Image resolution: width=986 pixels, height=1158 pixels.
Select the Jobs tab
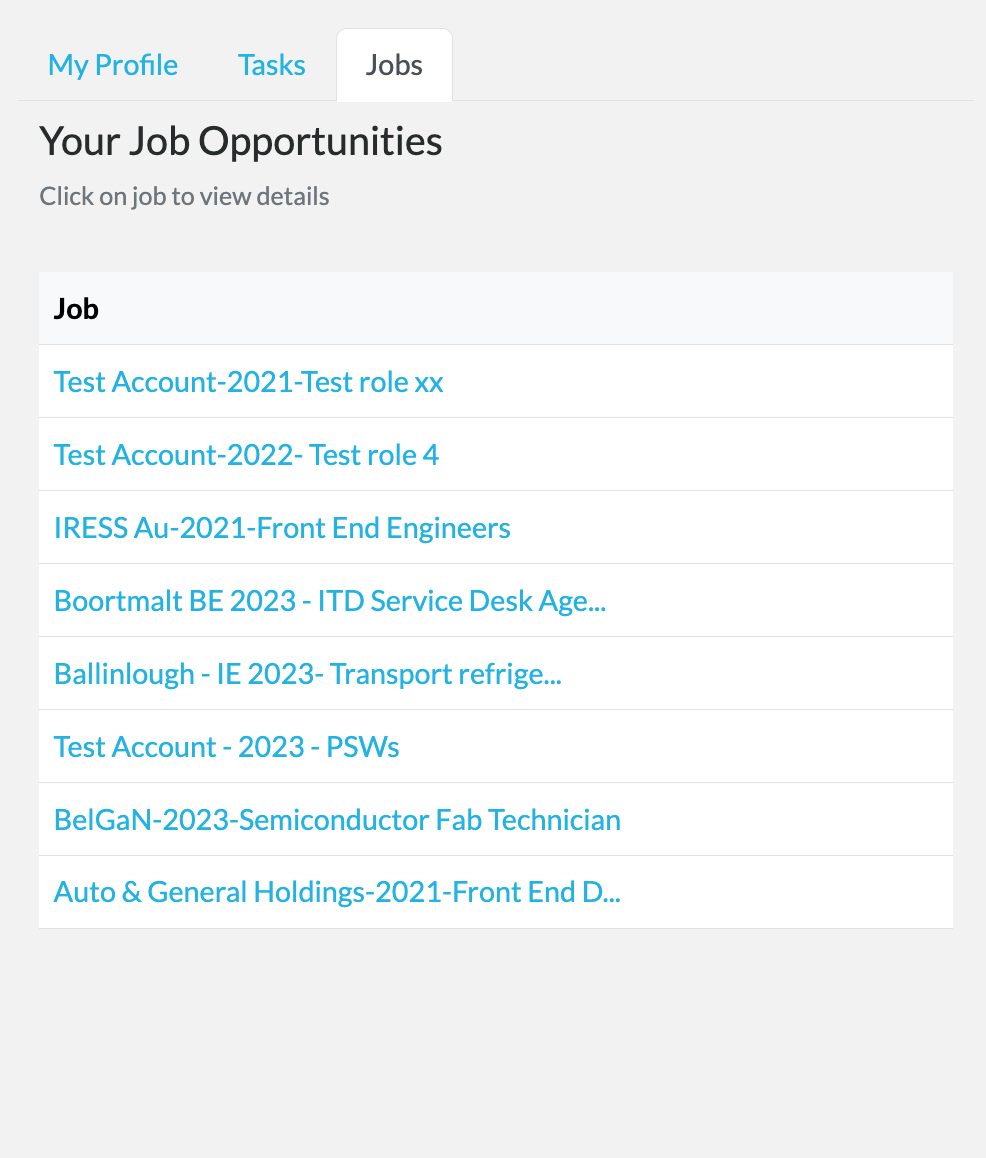tap(393, 64)
